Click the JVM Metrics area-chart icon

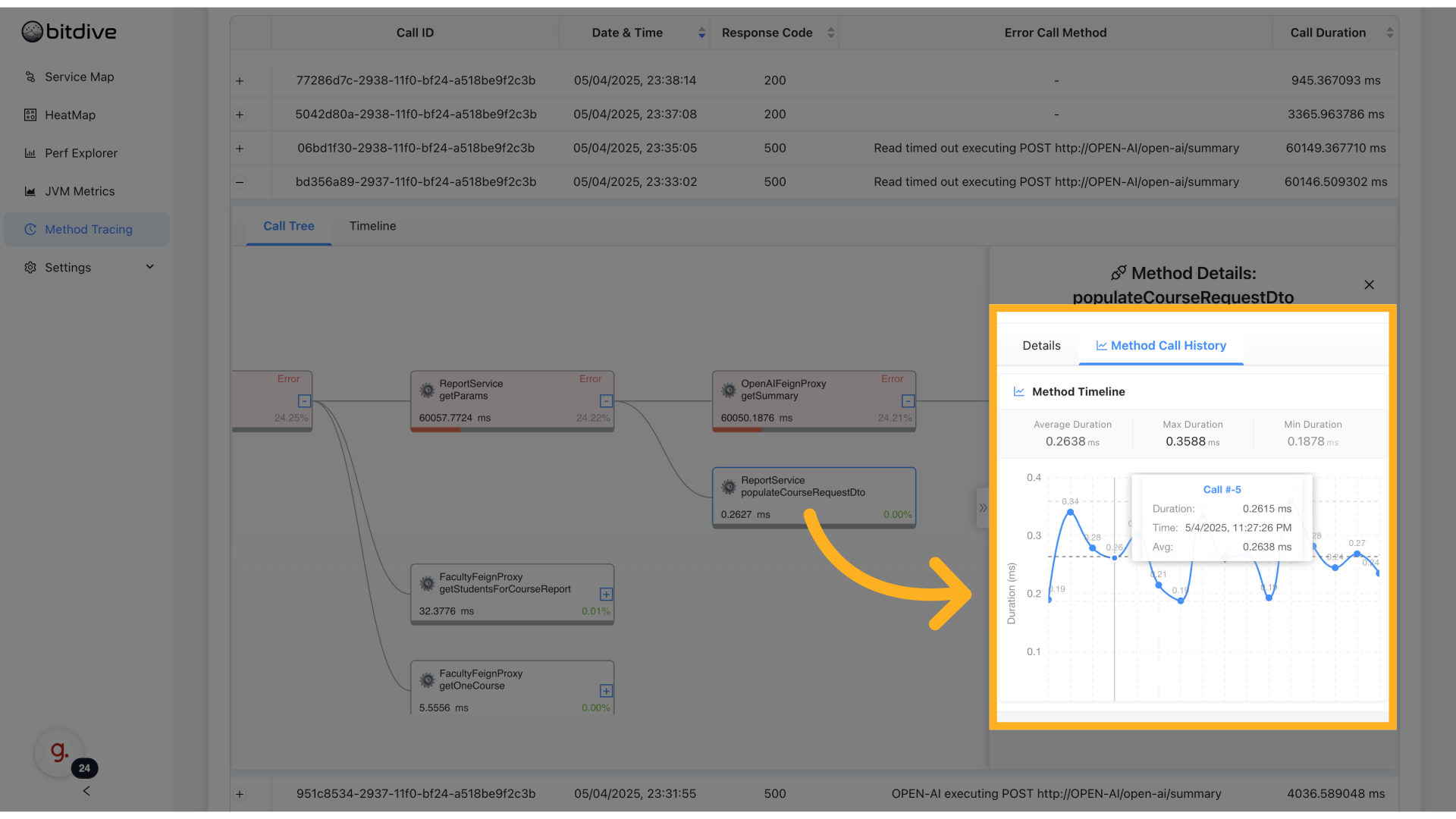coord(30,191)
